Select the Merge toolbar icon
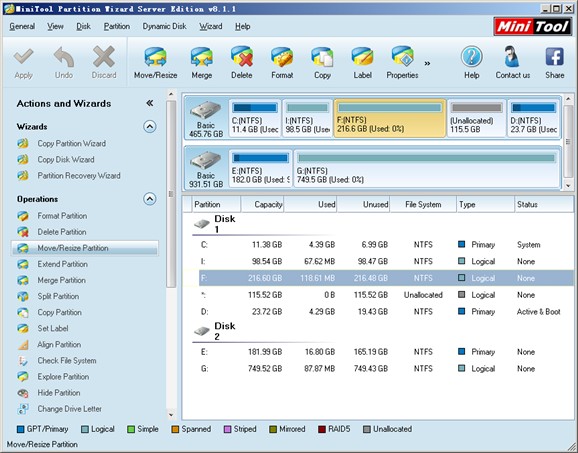578x453 pixels. (x=201, y=57)
